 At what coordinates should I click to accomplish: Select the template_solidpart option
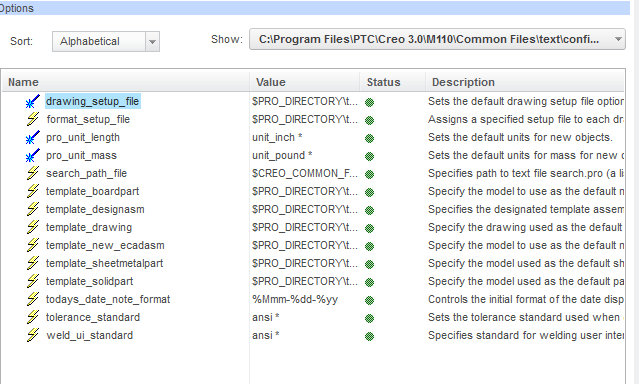(89, 281)
